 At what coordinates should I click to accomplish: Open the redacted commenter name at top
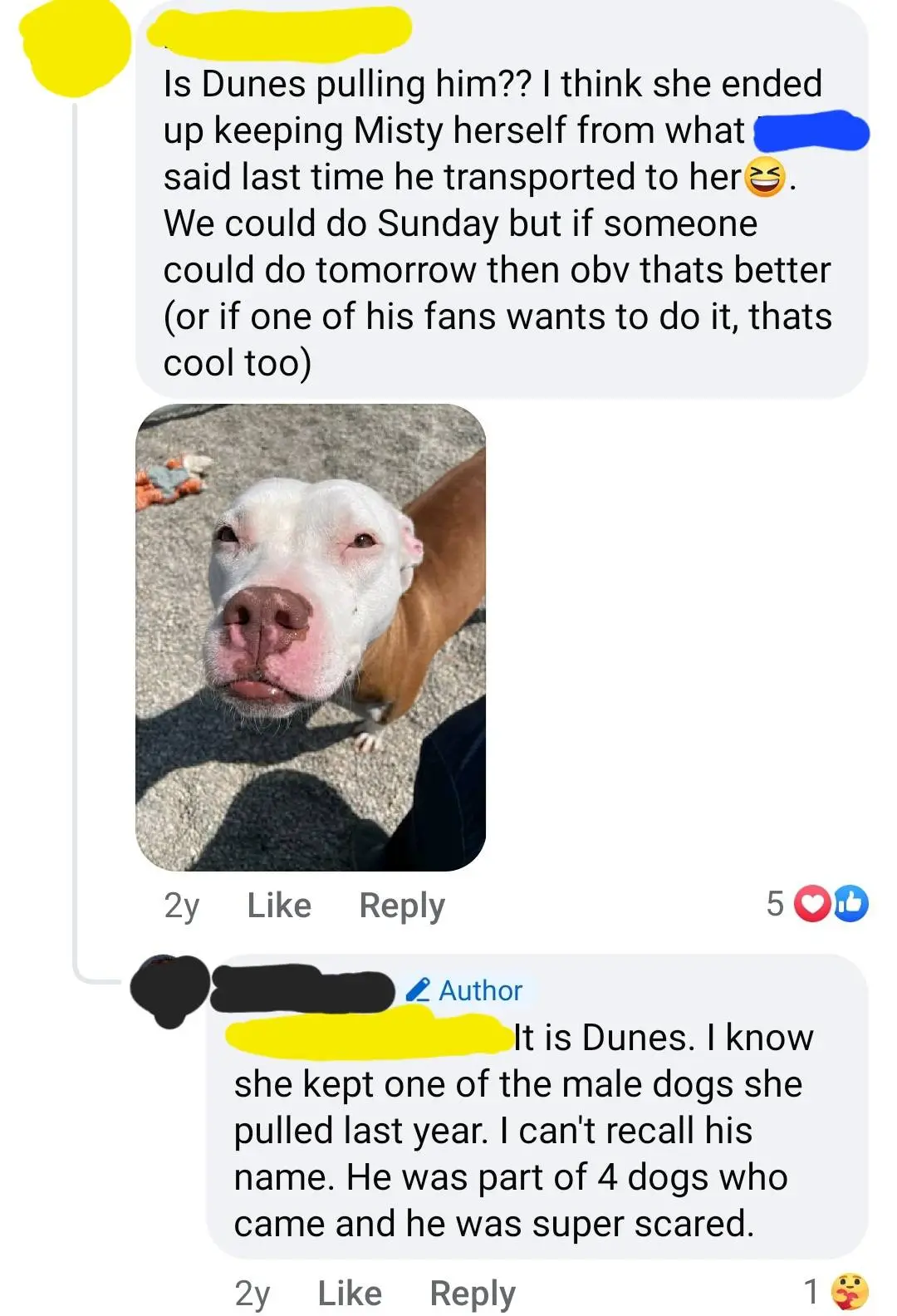[279, 32]
